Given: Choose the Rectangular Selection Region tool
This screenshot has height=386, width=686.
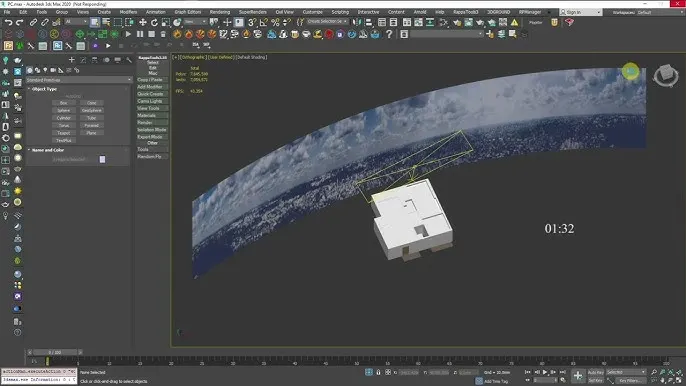Looking at the screenshot, I should (118, 22).
